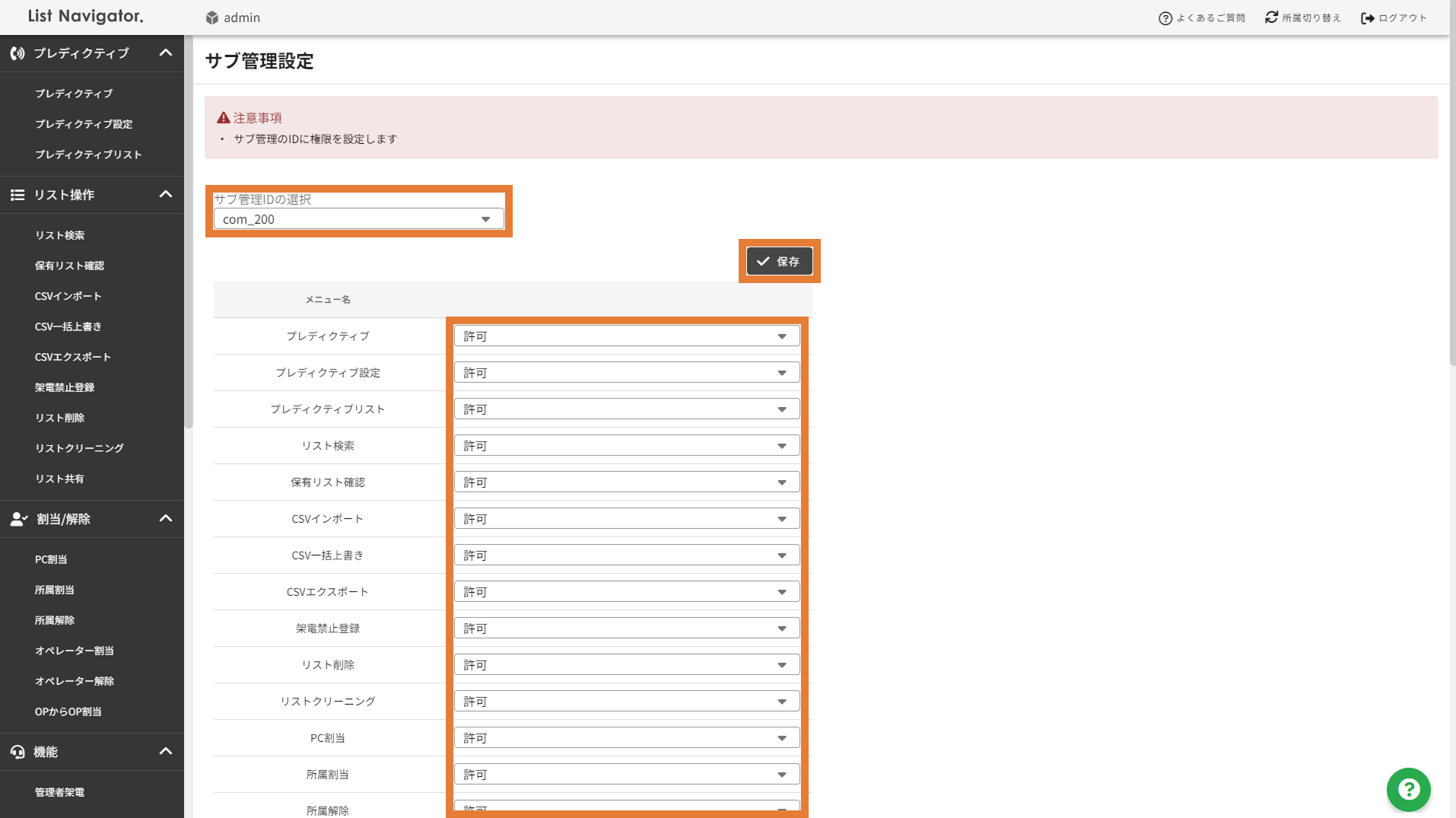This screenshot has height=818, width=1456.
Task: Click the affiliation switch refresh icon
Action: tap(1271, 18)
